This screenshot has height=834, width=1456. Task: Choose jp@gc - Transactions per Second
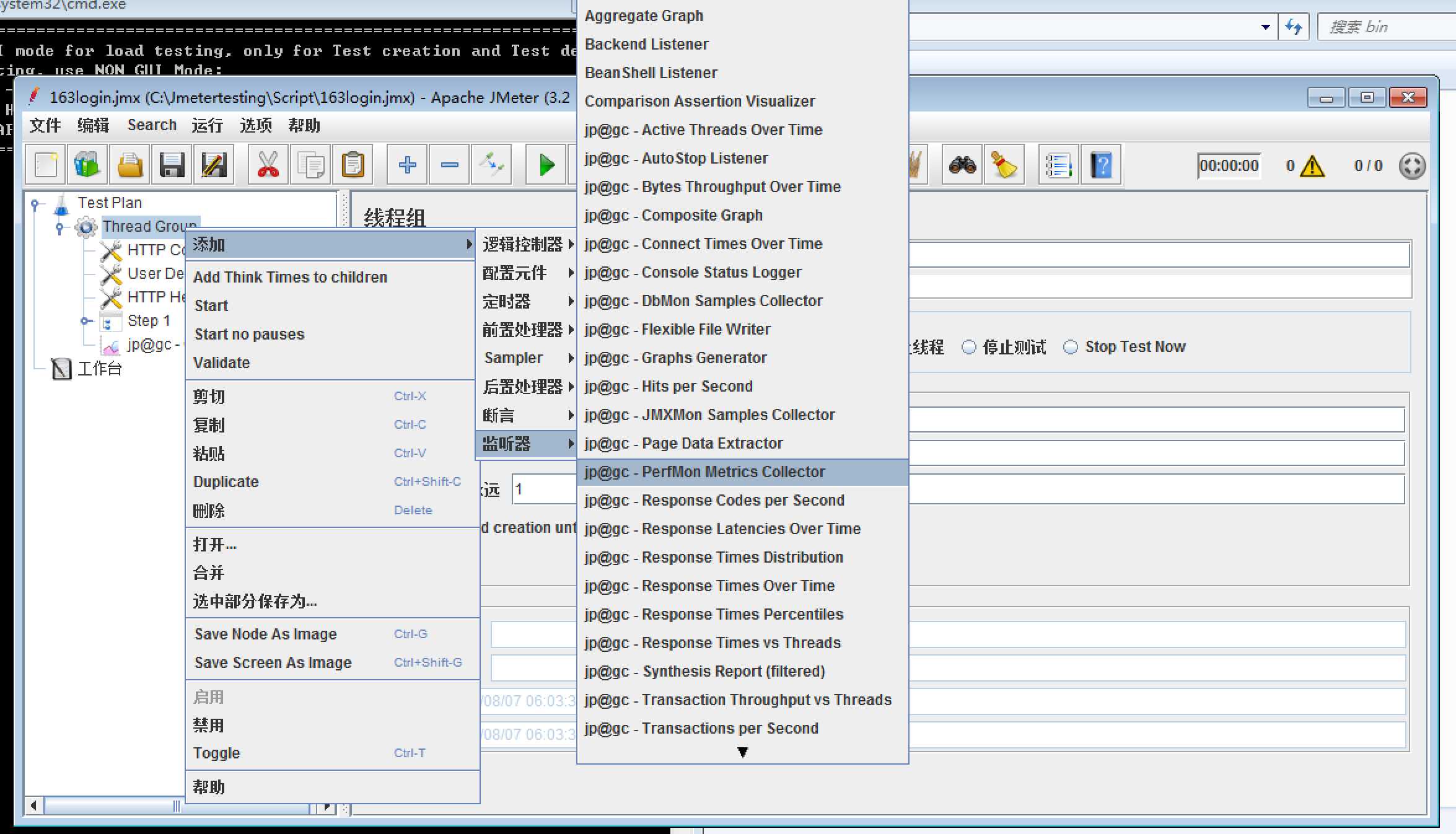[742, 729]
